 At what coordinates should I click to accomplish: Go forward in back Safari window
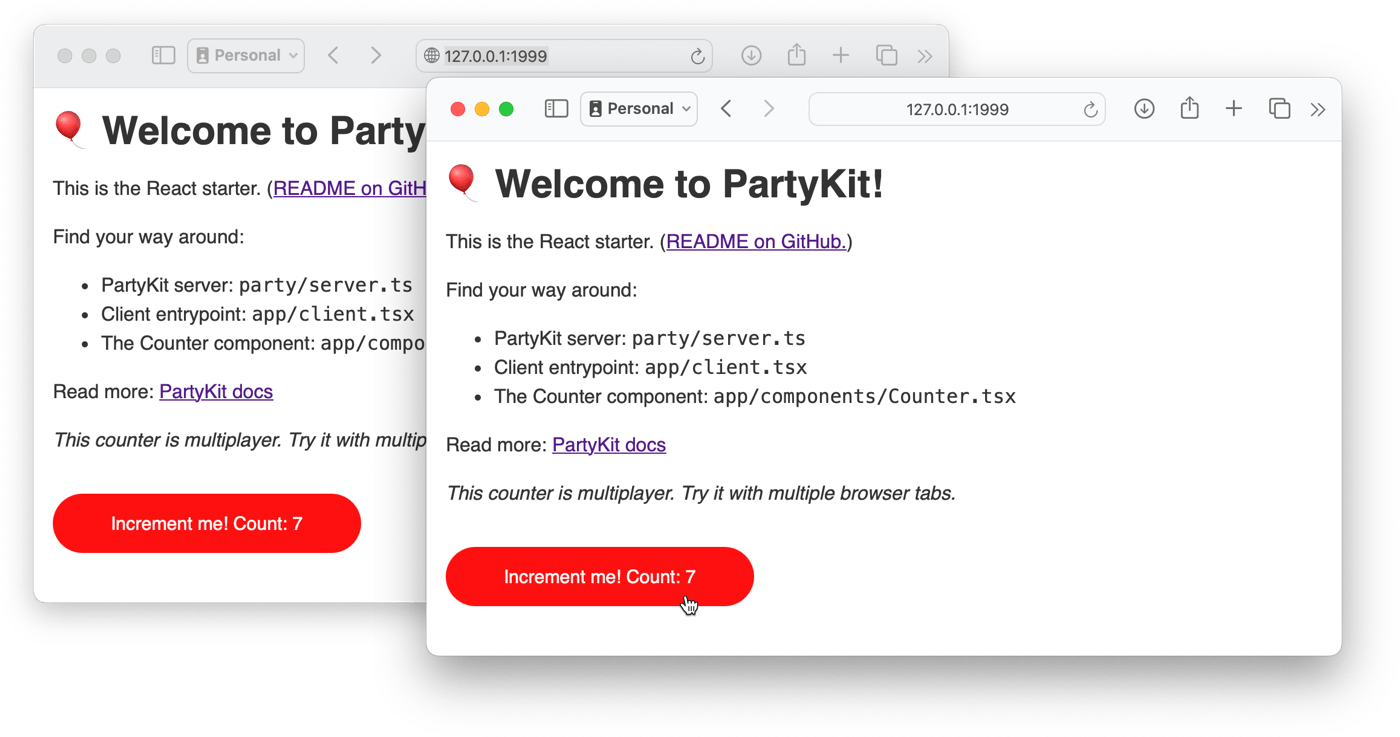pyautogui.click(x=376, y=56)
